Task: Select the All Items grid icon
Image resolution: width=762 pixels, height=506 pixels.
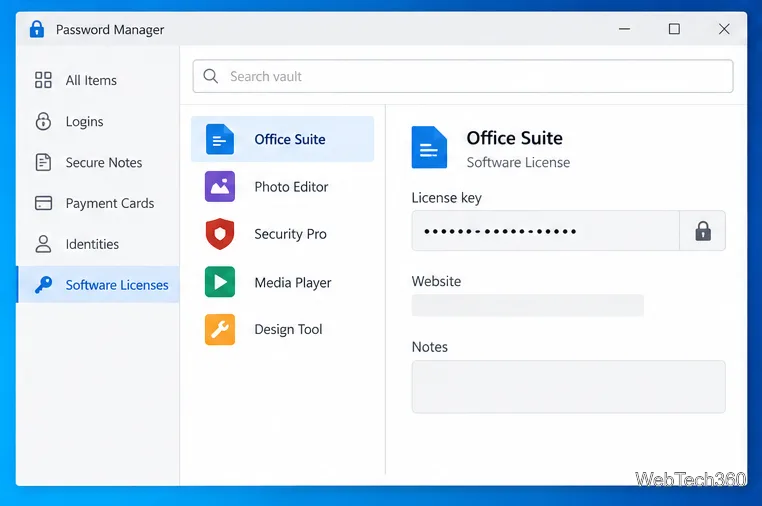Action: tap(43, 80)
